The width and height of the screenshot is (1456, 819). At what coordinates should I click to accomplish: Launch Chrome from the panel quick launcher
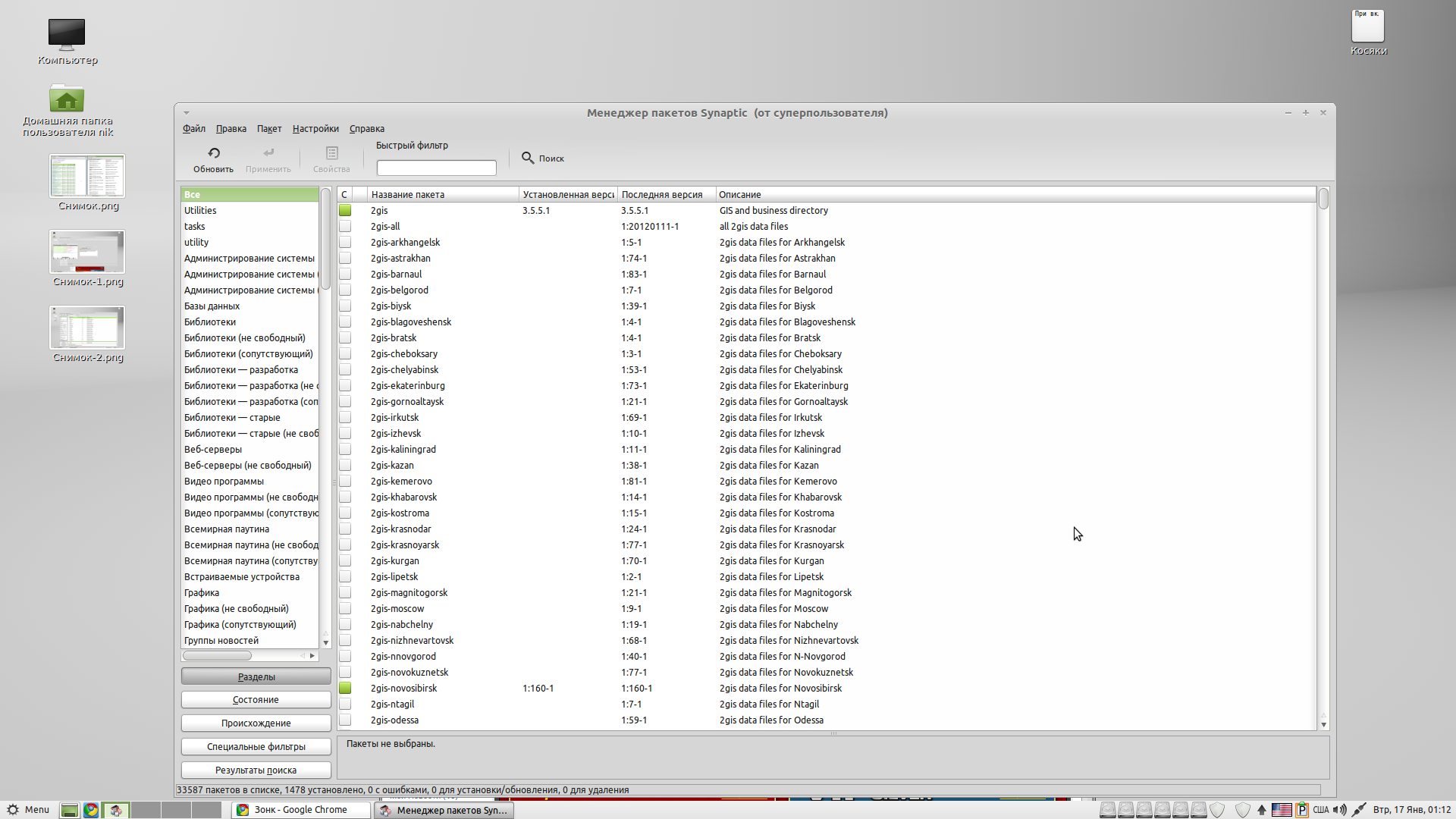point(91,810)
